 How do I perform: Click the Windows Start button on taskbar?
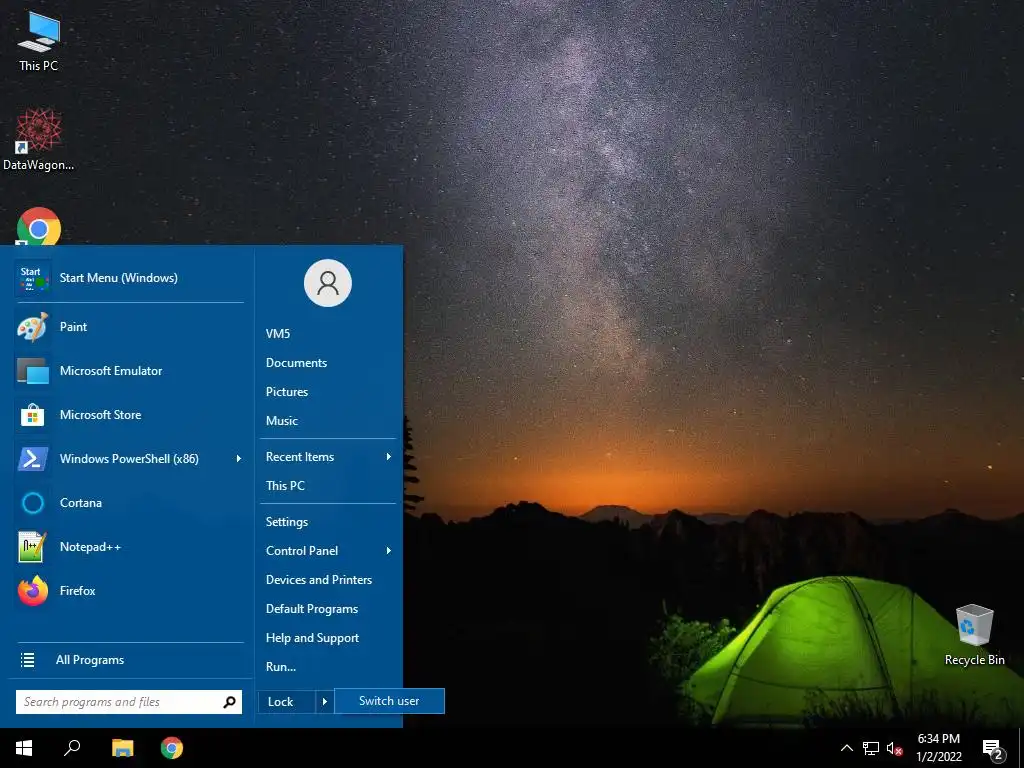pos(24,748)
